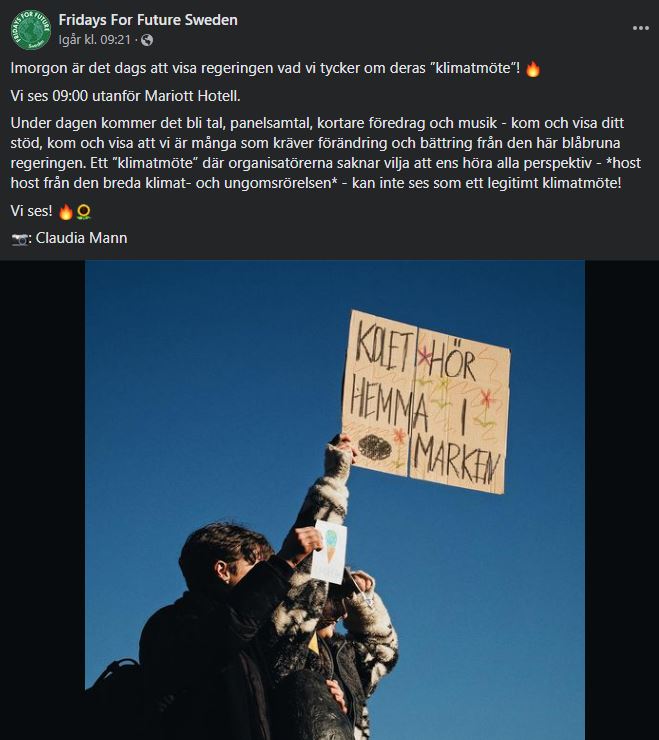Open the post timestamp Igår kl. 09:21
The image size is (659, 740).
click(94, 40)
